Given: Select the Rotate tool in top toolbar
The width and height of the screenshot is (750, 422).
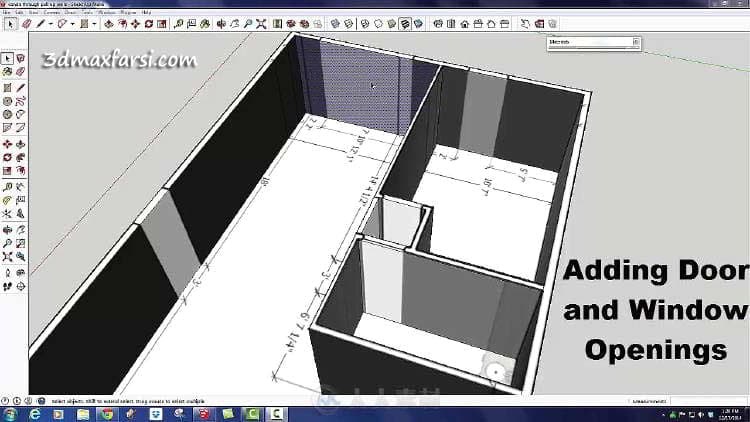Looking at the screenshot, I should coord(149,23).
